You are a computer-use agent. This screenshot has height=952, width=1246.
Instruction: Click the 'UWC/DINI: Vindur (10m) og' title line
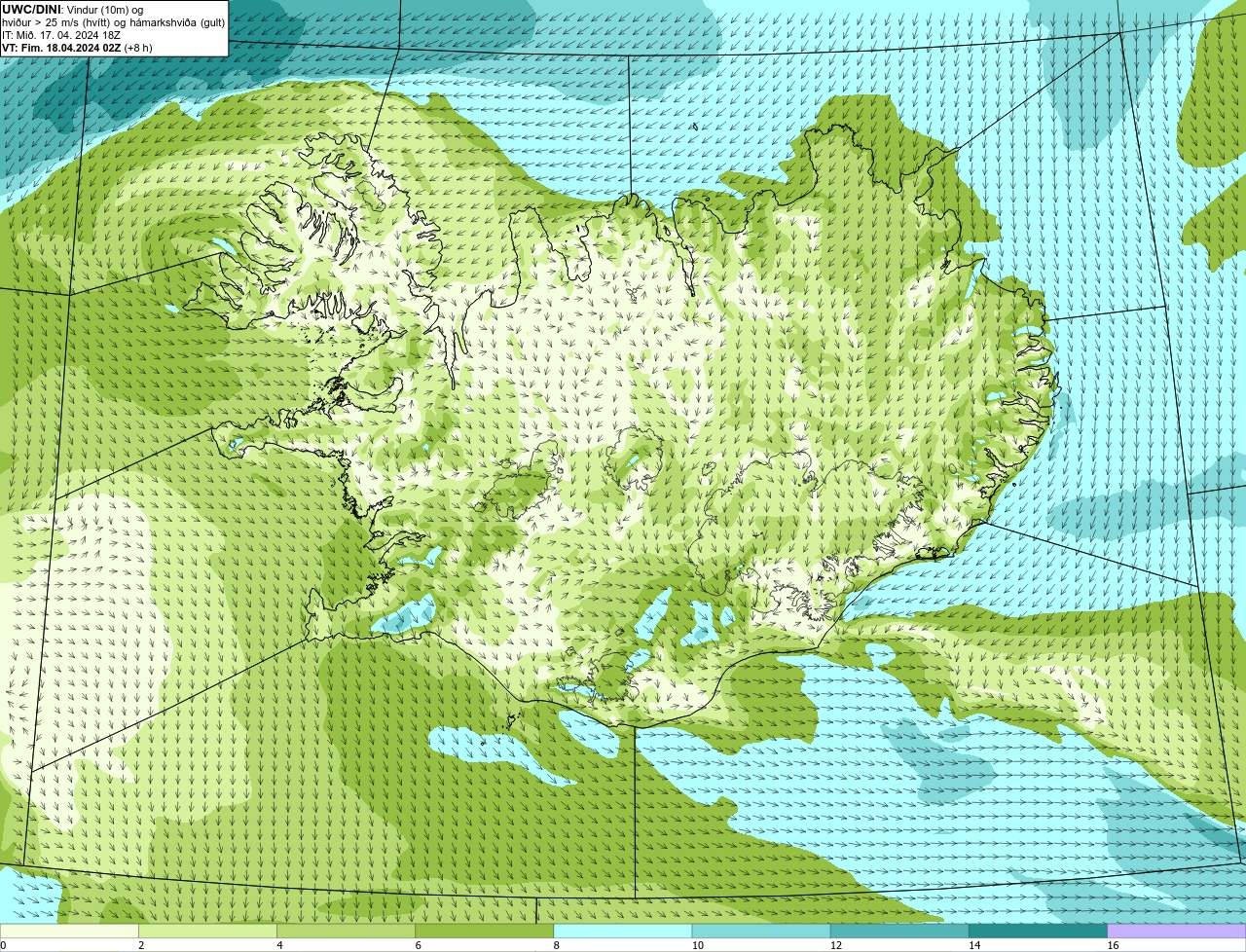73,9
